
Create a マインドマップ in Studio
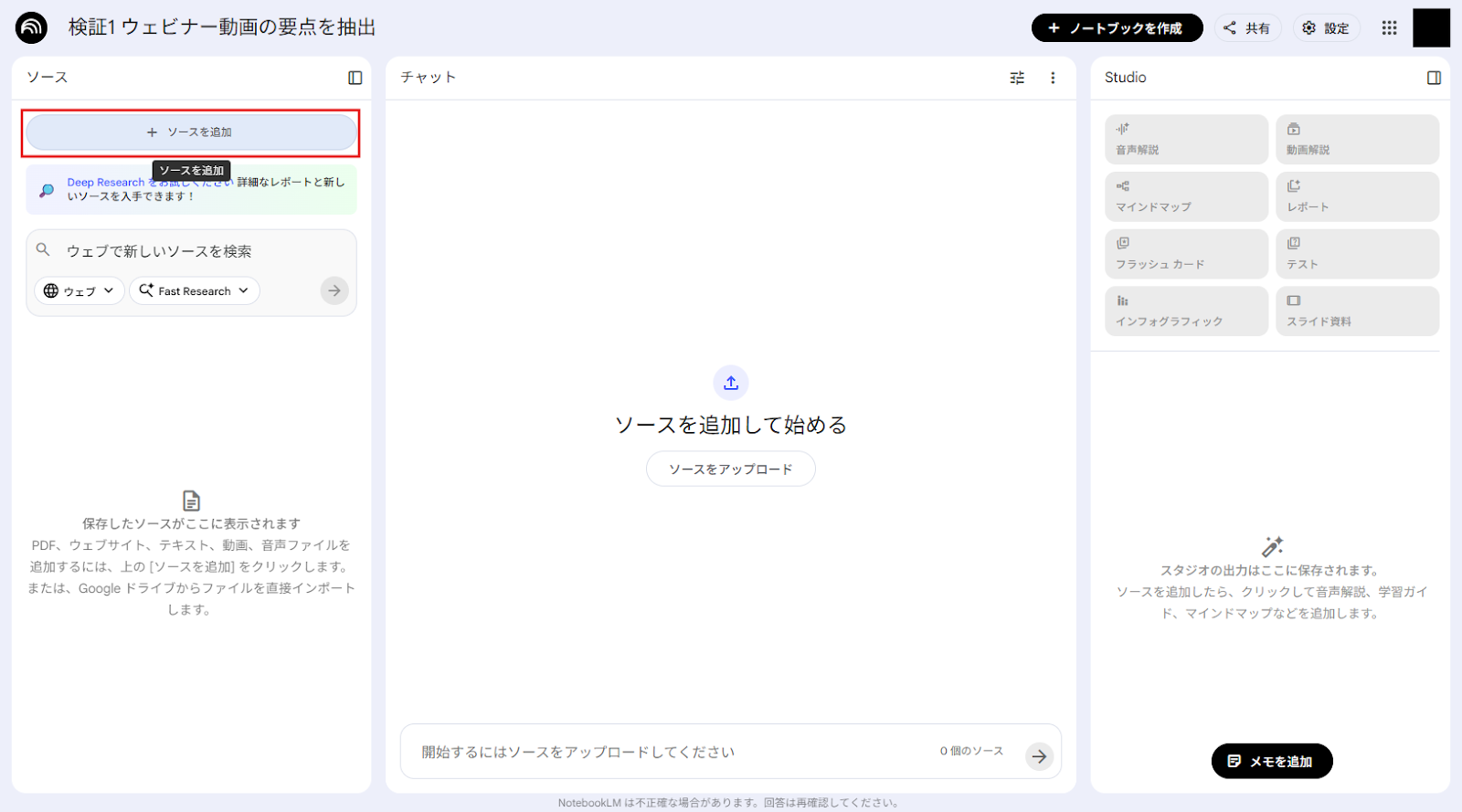point(1186,196)
